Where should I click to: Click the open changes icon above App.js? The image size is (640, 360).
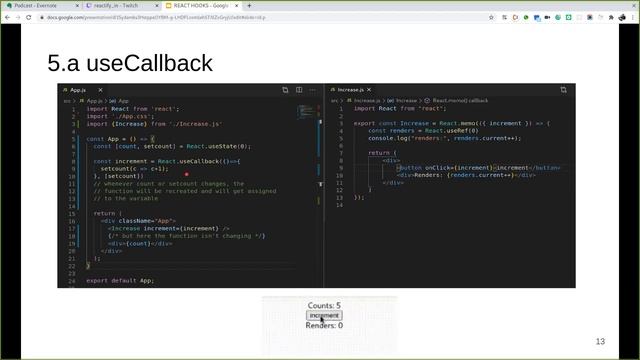coord(285,90)
